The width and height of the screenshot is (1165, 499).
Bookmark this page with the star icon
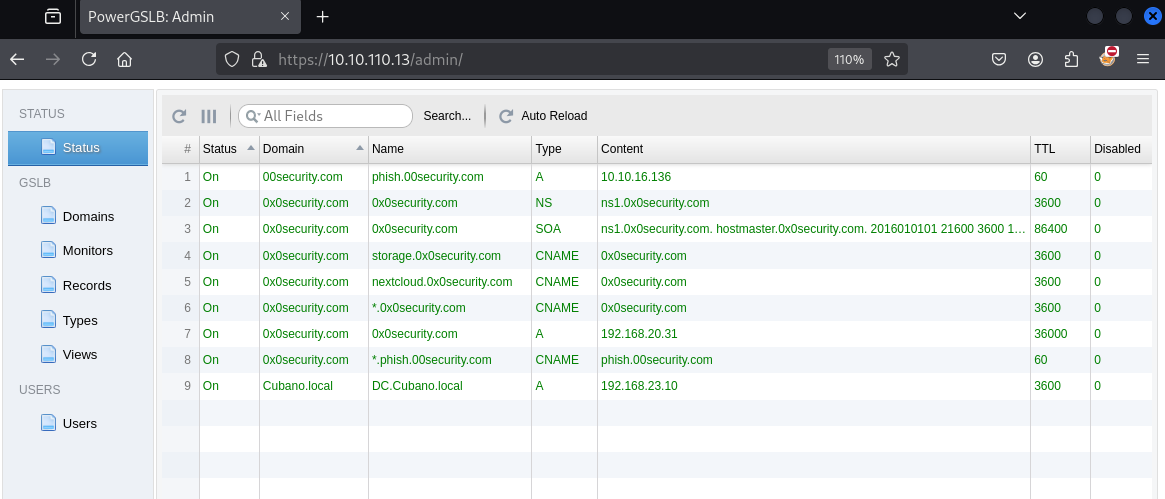(x=892, y=59)
